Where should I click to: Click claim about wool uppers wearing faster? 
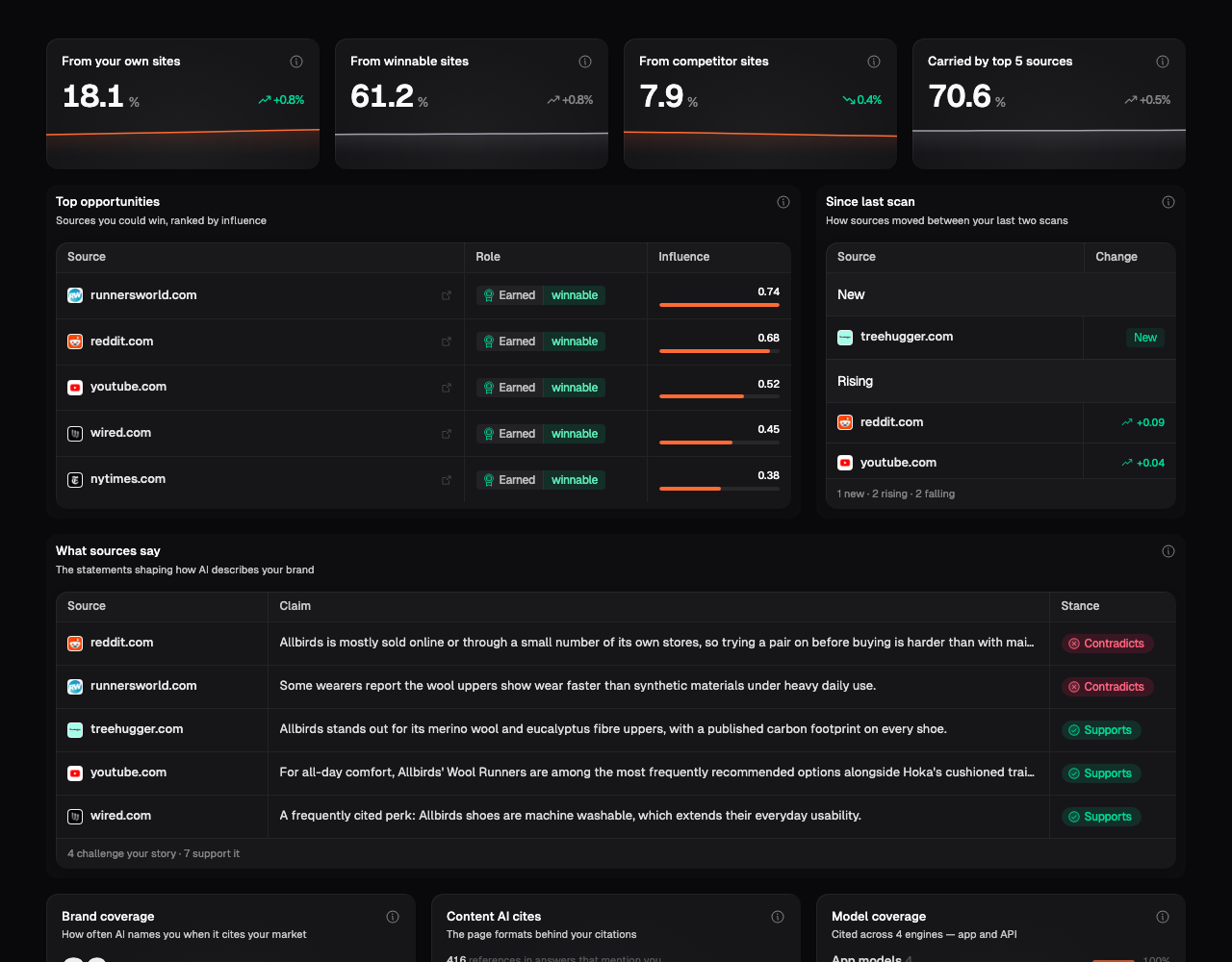pyautogui.click(x=577, y=686)
